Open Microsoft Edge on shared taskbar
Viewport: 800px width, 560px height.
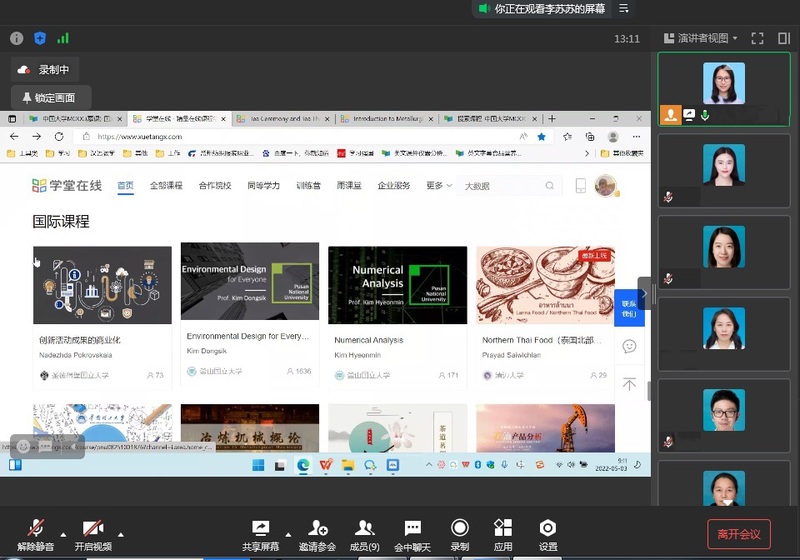(x=304, y=465)
